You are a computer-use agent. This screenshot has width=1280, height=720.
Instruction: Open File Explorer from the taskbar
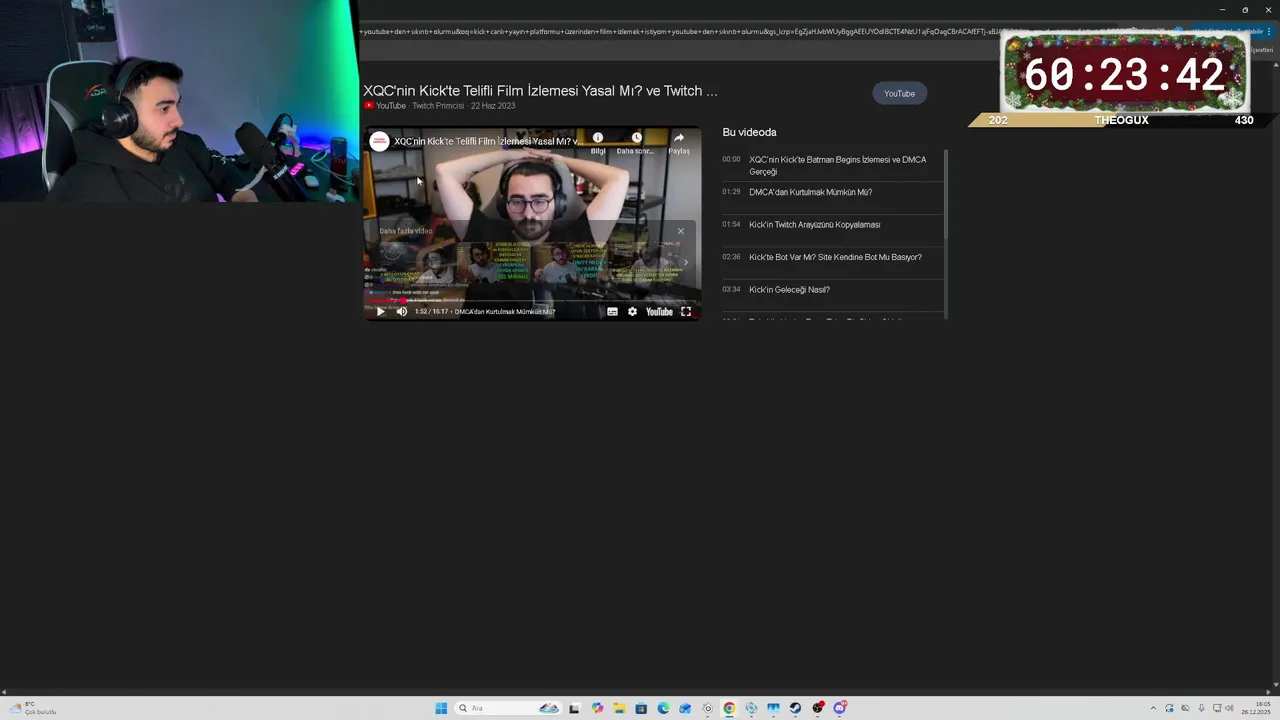pos(619,708)
